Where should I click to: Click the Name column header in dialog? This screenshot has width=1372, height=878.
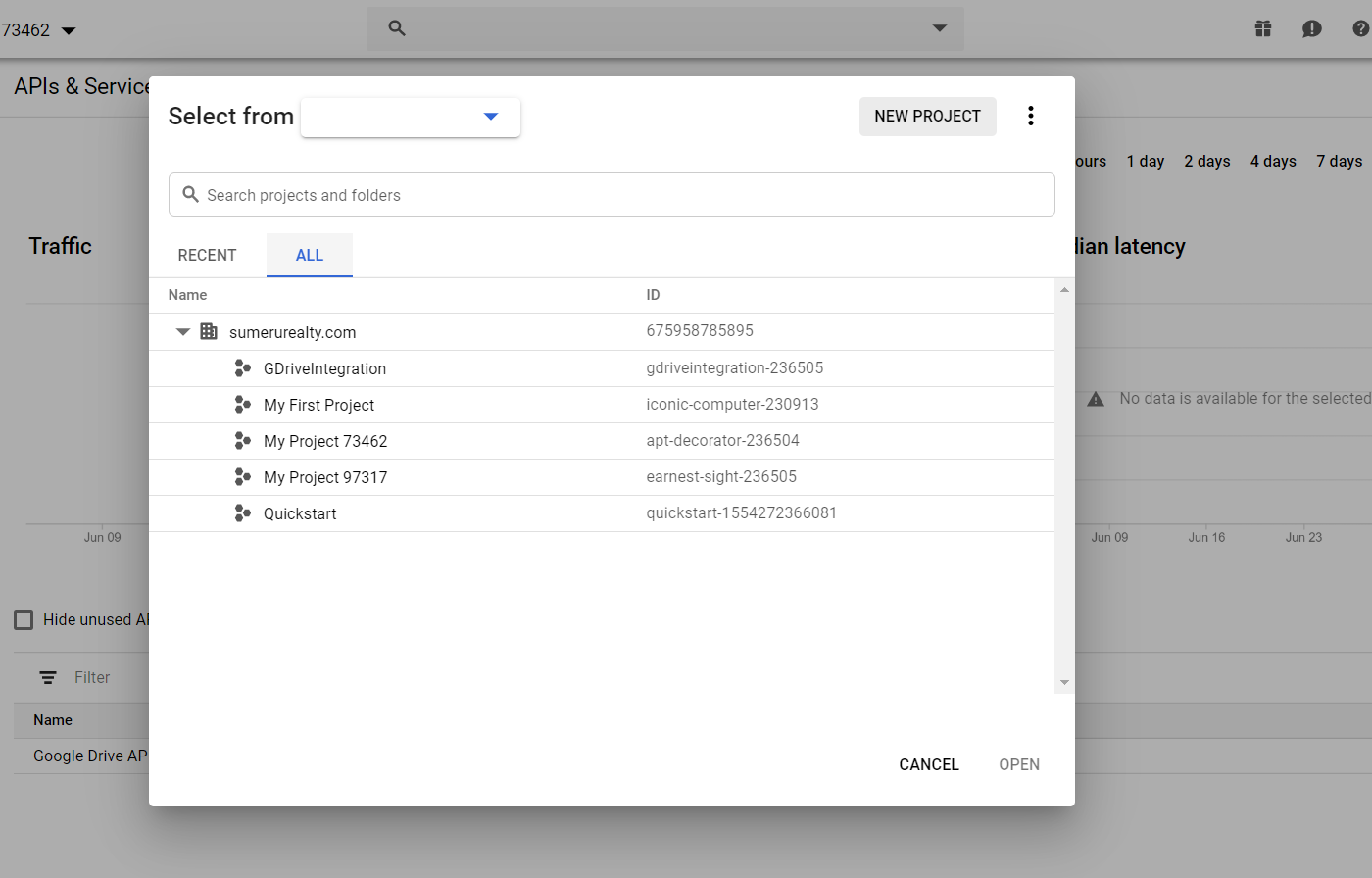pos(187,295)
